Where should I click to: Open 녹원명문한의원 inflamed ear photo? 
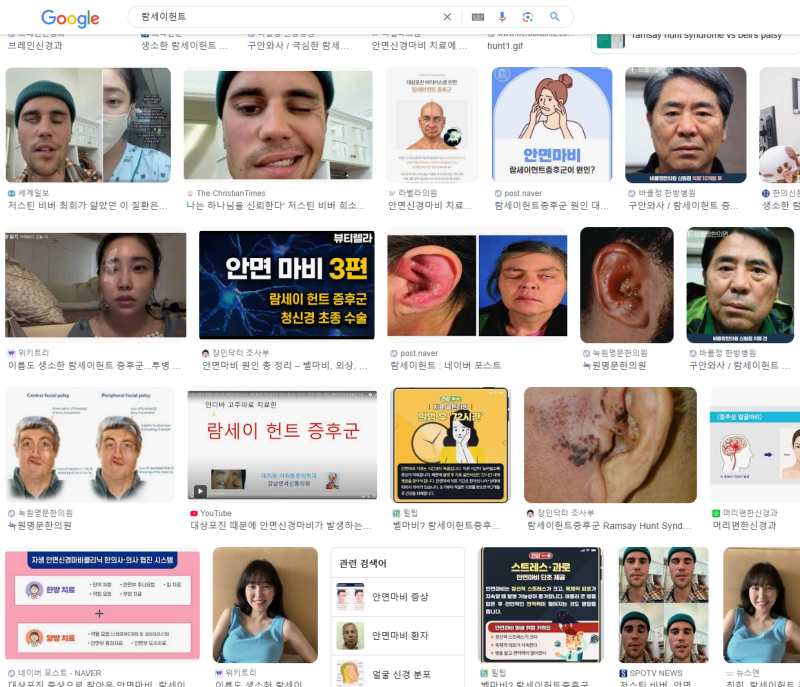click(x=627, y=285)
